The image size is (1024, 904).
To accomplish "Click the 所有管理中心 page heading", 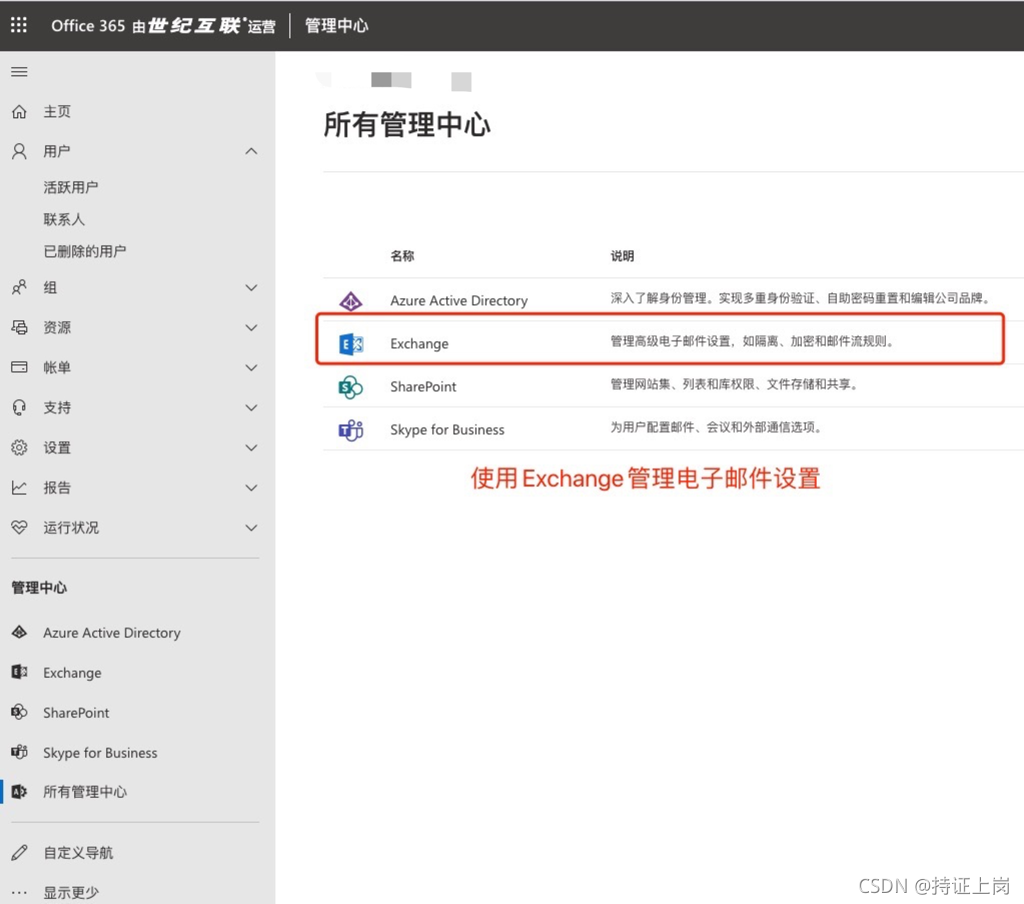I will coord(407,124).
